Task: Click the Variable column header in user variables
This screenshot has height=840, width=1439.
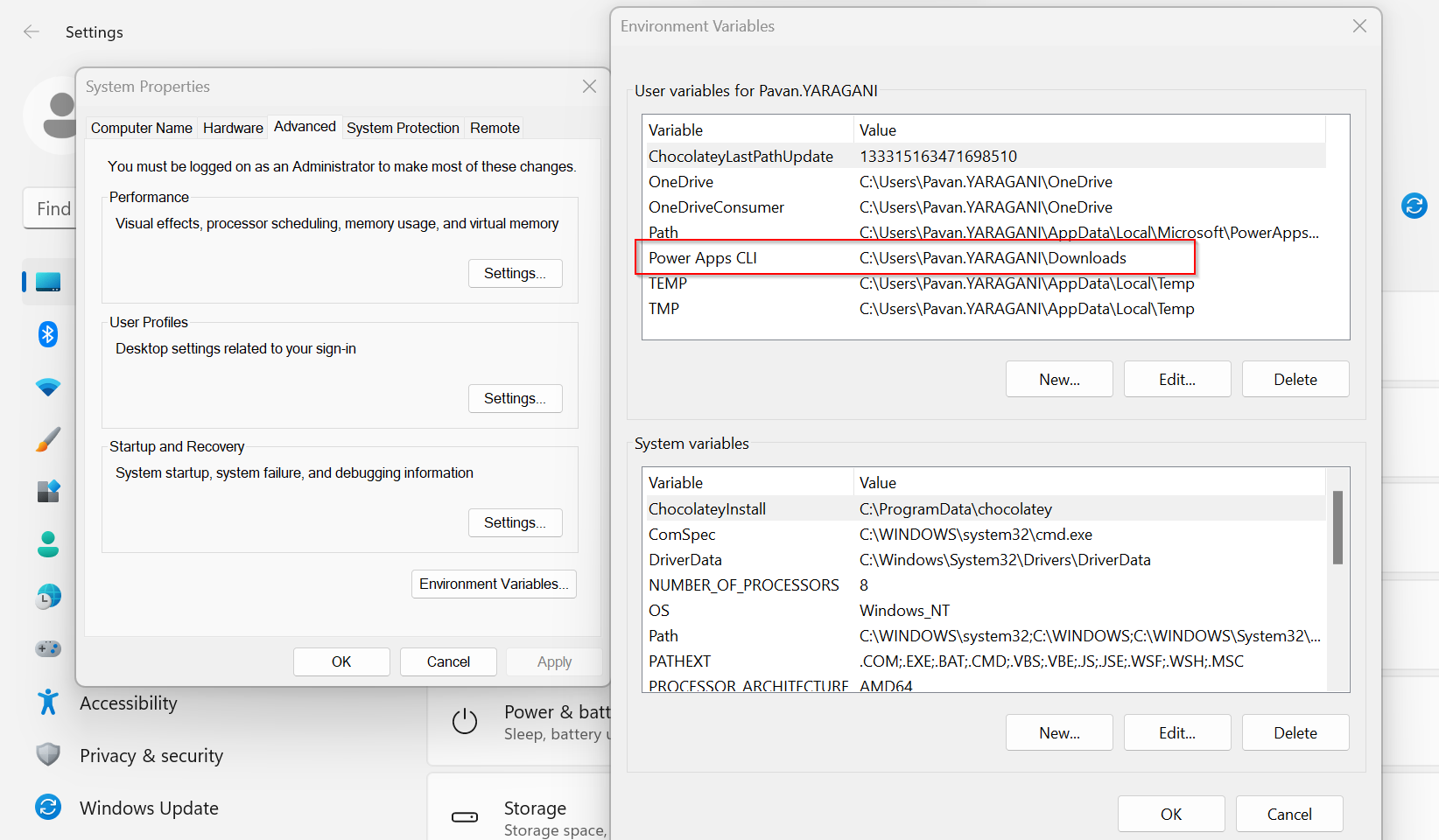Action: click(748, 129)
